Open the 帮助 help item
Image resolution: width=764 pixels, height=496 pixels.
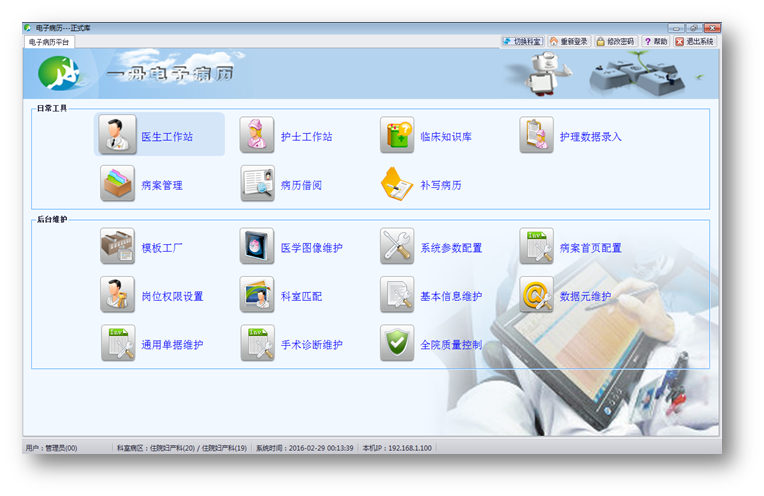(x=656, y=42)
